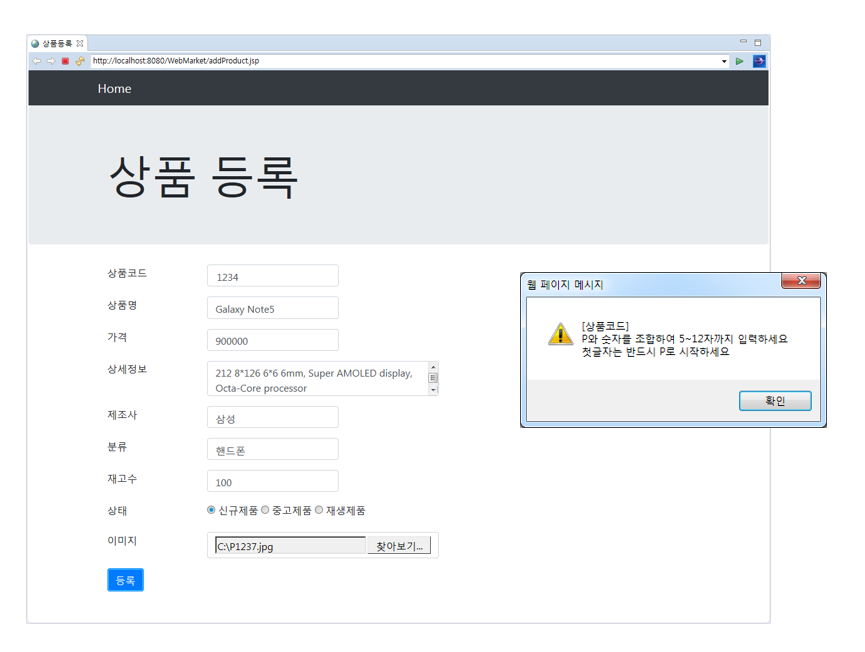
Task: Close the 상품등록 tab with its X icon
Action: [80, 43]
